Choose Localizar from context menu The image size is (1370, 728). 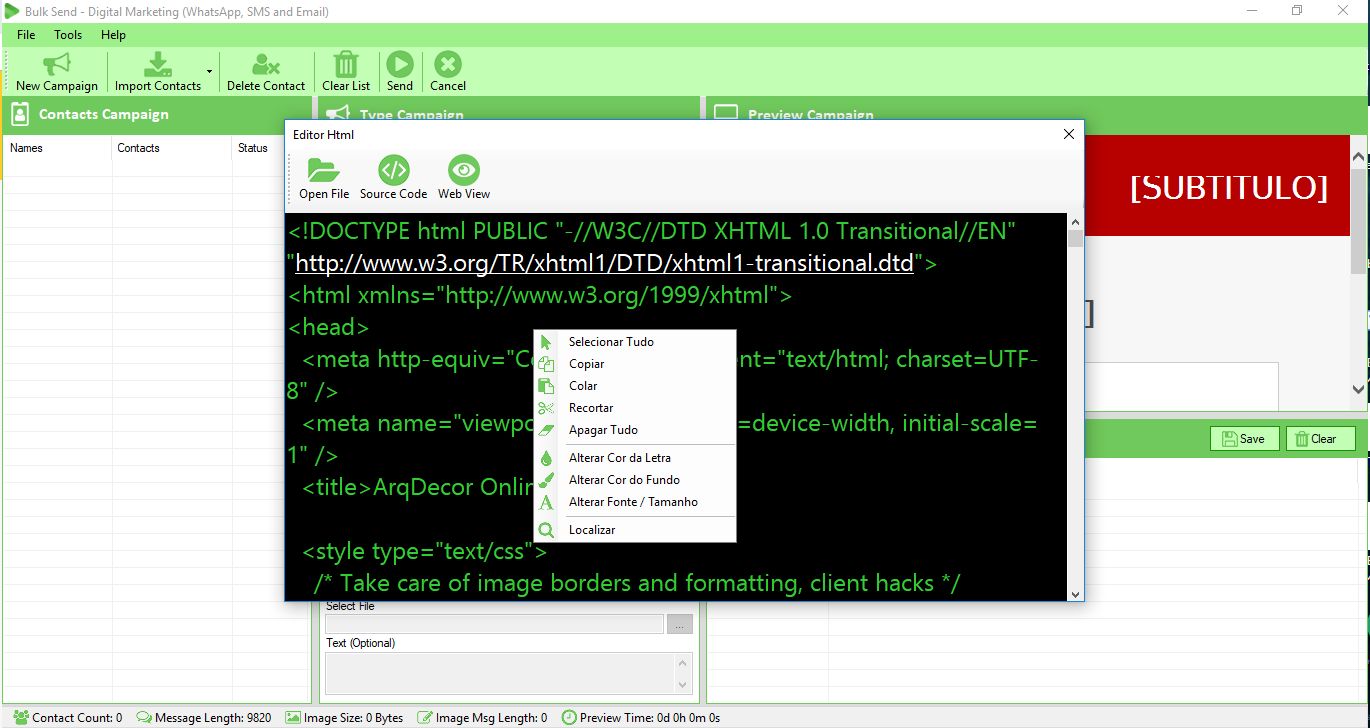click(x=635, y=530)
